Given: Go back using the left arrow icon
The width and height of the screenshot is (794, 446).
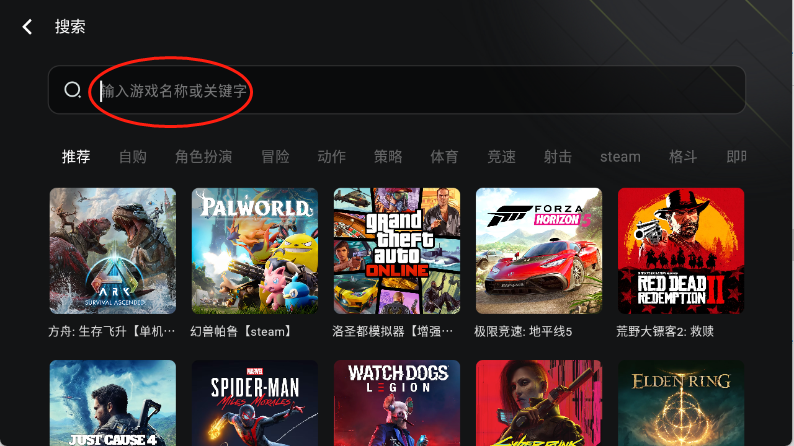Looking at the screenshot, I should (27, 27).
